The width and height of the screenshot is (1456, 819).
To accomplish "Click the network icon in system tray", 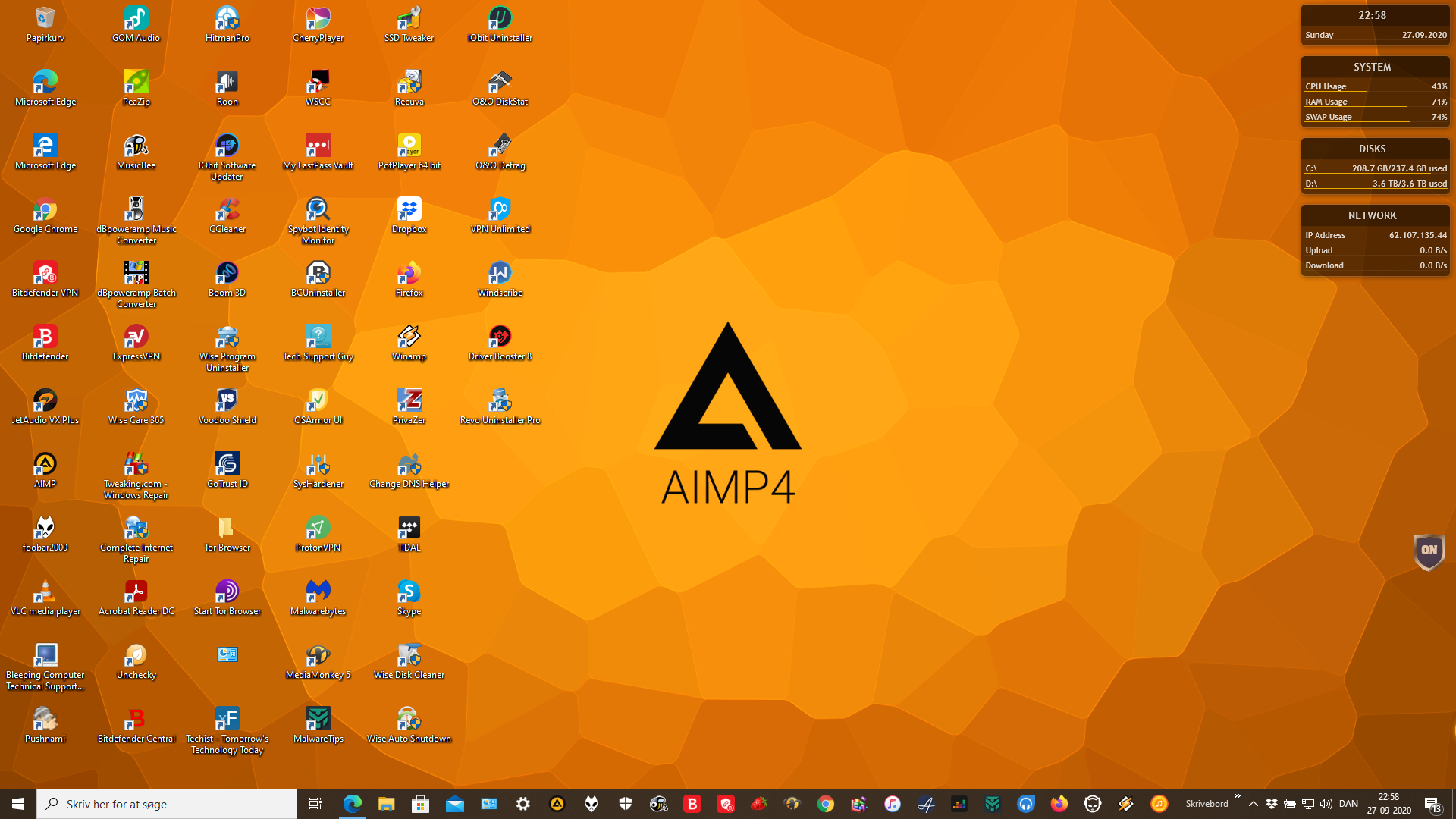I will click(1308, 804).
